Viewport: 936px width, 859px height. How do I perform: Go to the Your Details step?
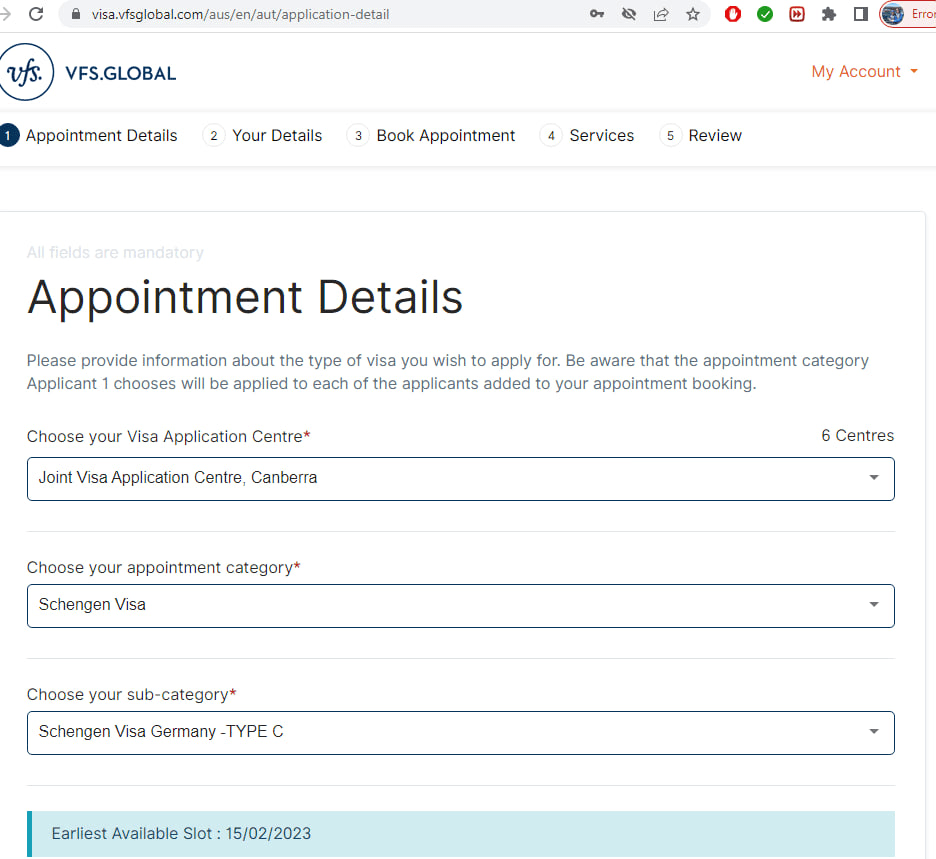(x=263, y=136)
